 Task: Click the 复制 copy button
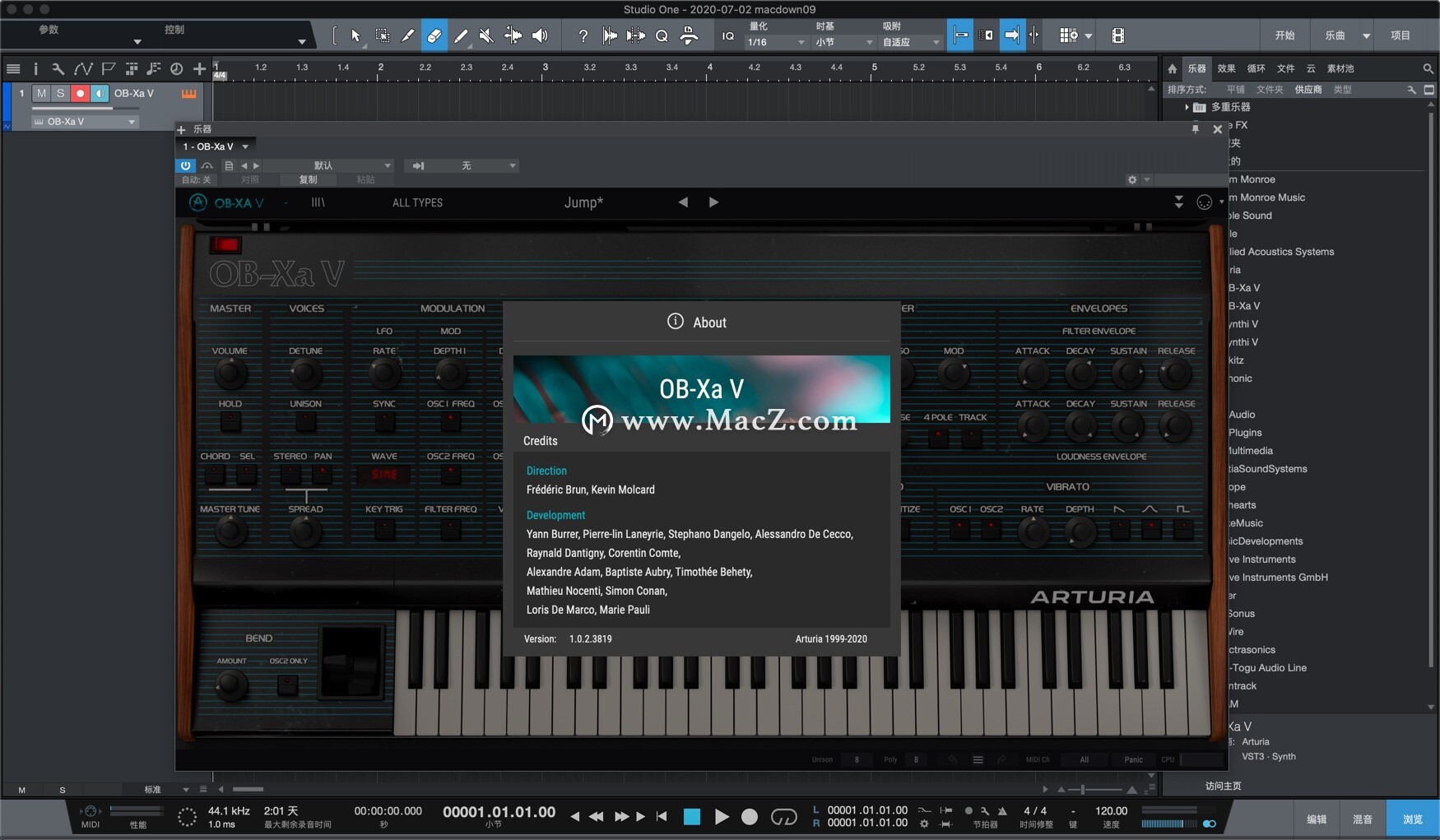coord(309,179)
